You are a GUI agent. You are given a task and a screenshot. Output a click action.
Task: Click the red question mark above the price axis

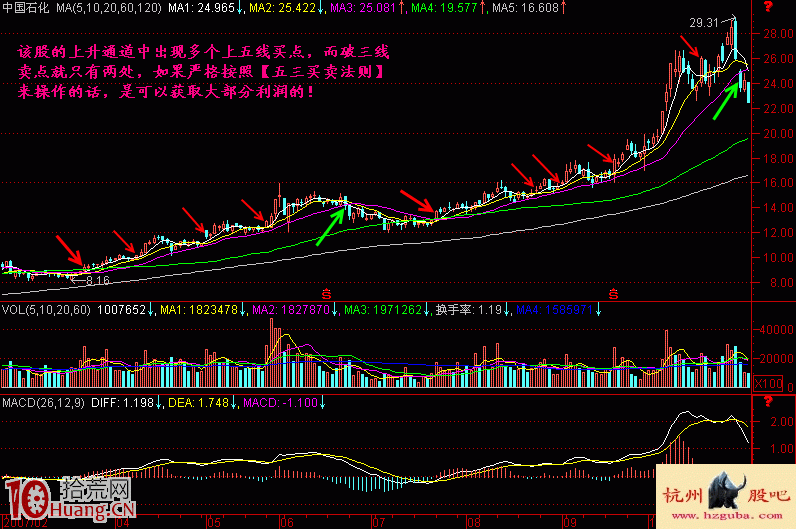click(768, 7)
